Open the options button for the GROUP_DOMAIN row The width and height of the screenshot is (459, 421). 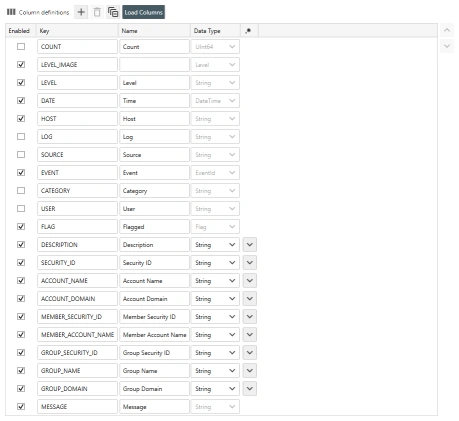[x=250, y=389]
